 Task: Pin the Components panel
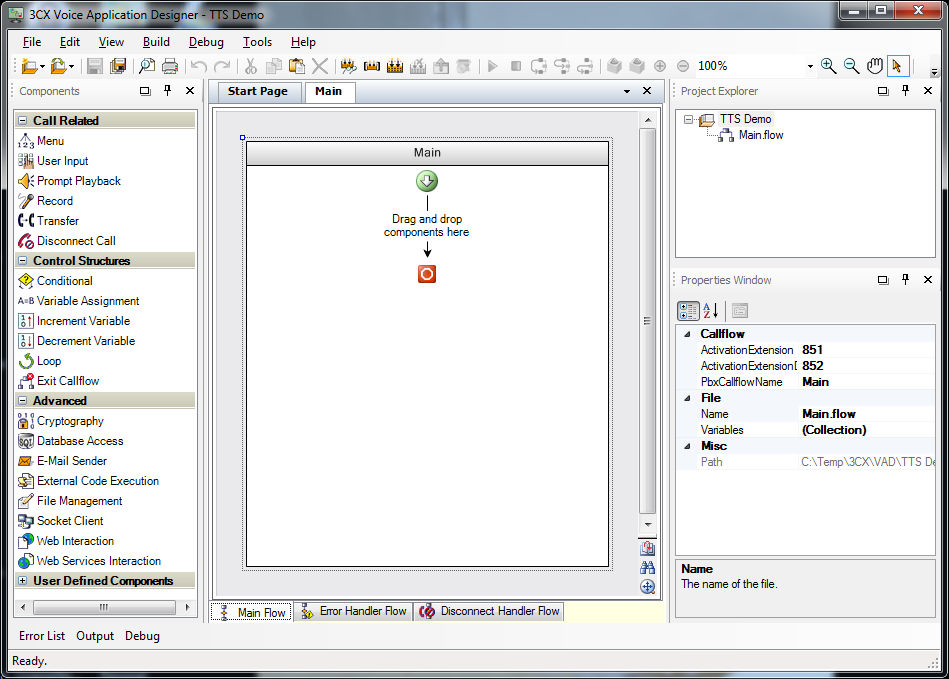tap(168, 91)
